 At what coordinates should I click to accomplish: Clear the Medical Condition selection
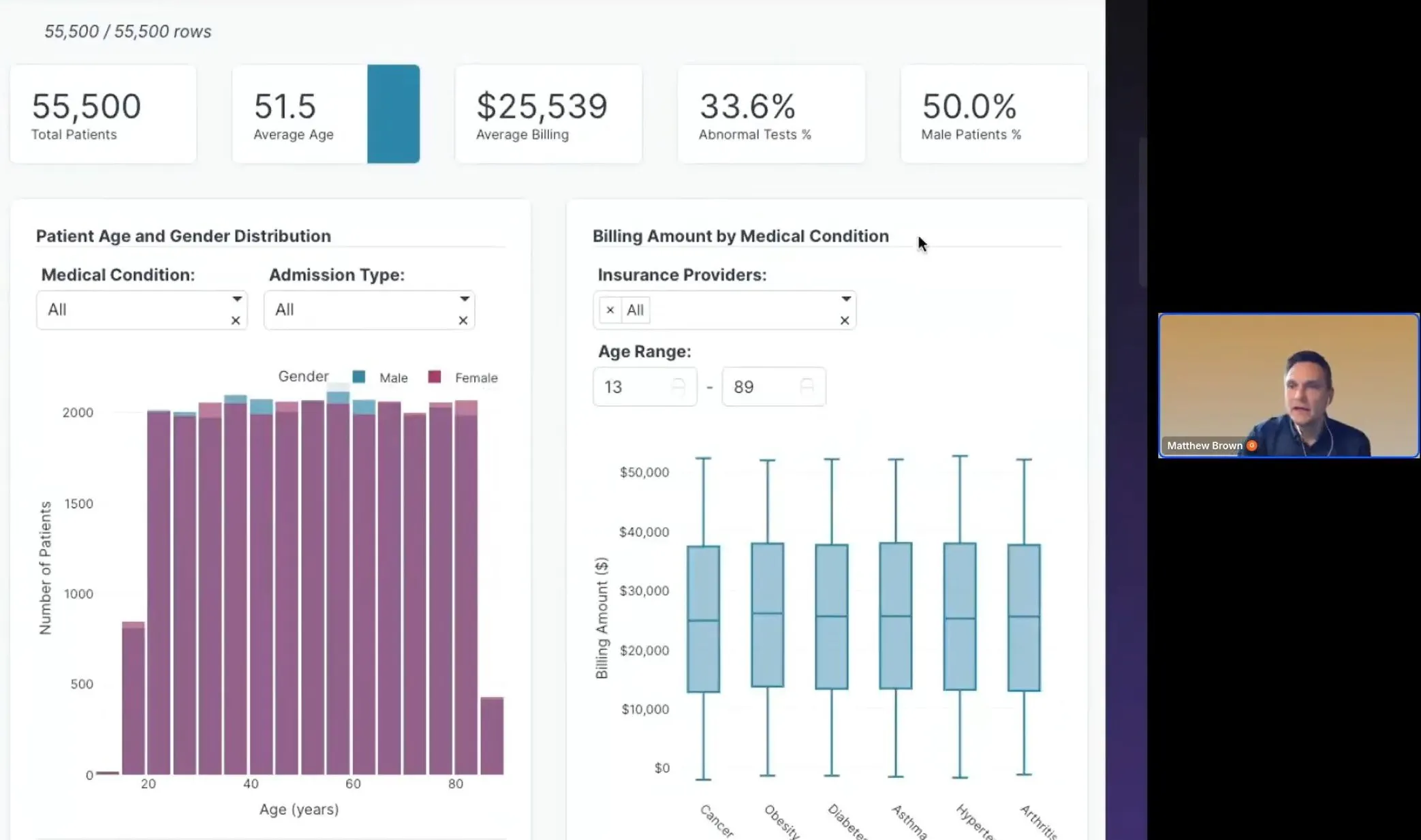pos(236,320)
